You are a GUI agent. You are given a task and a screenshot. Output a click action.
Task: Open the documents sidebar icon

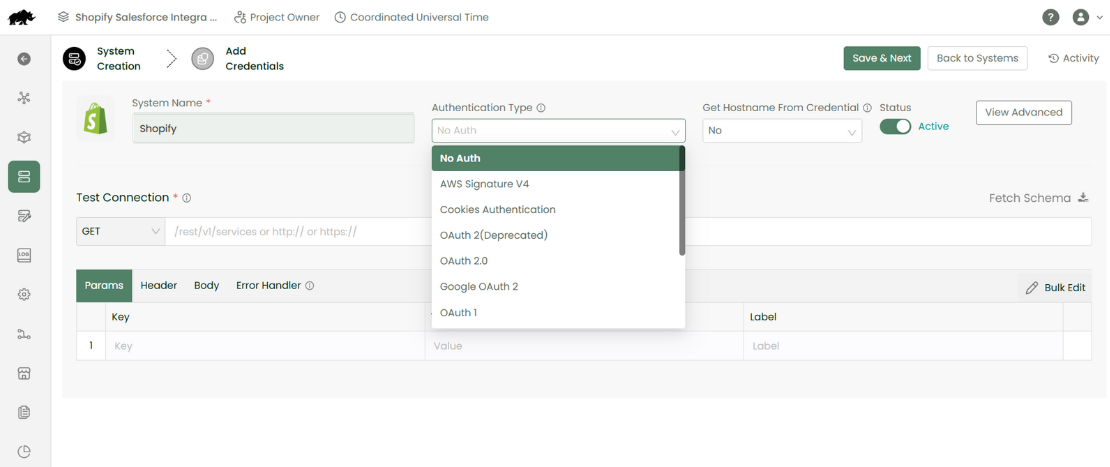[x=24, y=412]
